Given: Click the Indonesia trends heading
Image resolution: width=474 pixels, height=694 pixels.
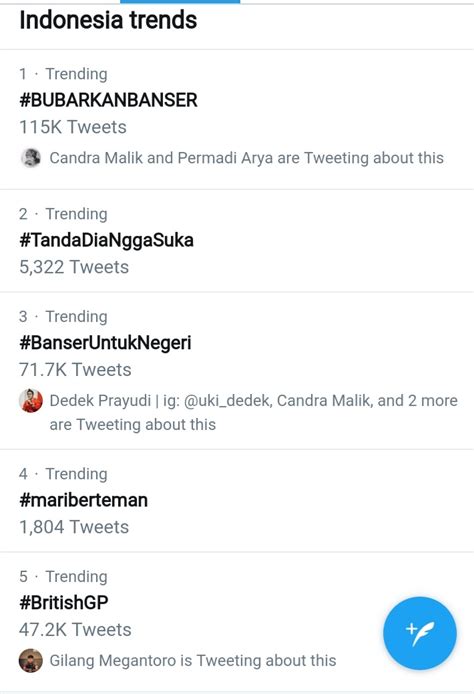Looking at the screenshot, I should 108,20.
